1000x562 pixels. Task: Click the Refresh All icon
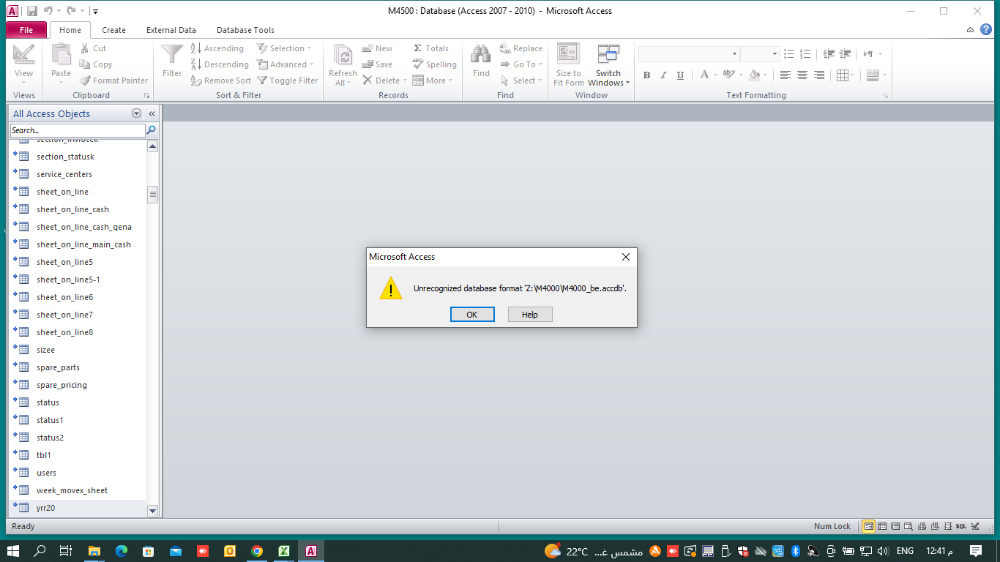(342, 55)
